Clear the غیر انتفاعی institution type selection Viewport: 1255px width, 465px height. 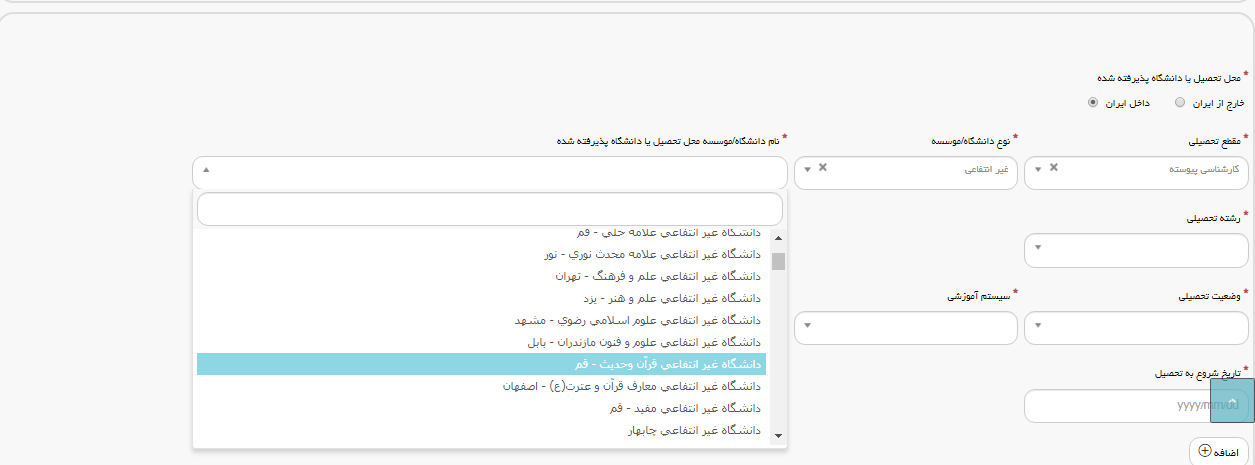823,167
